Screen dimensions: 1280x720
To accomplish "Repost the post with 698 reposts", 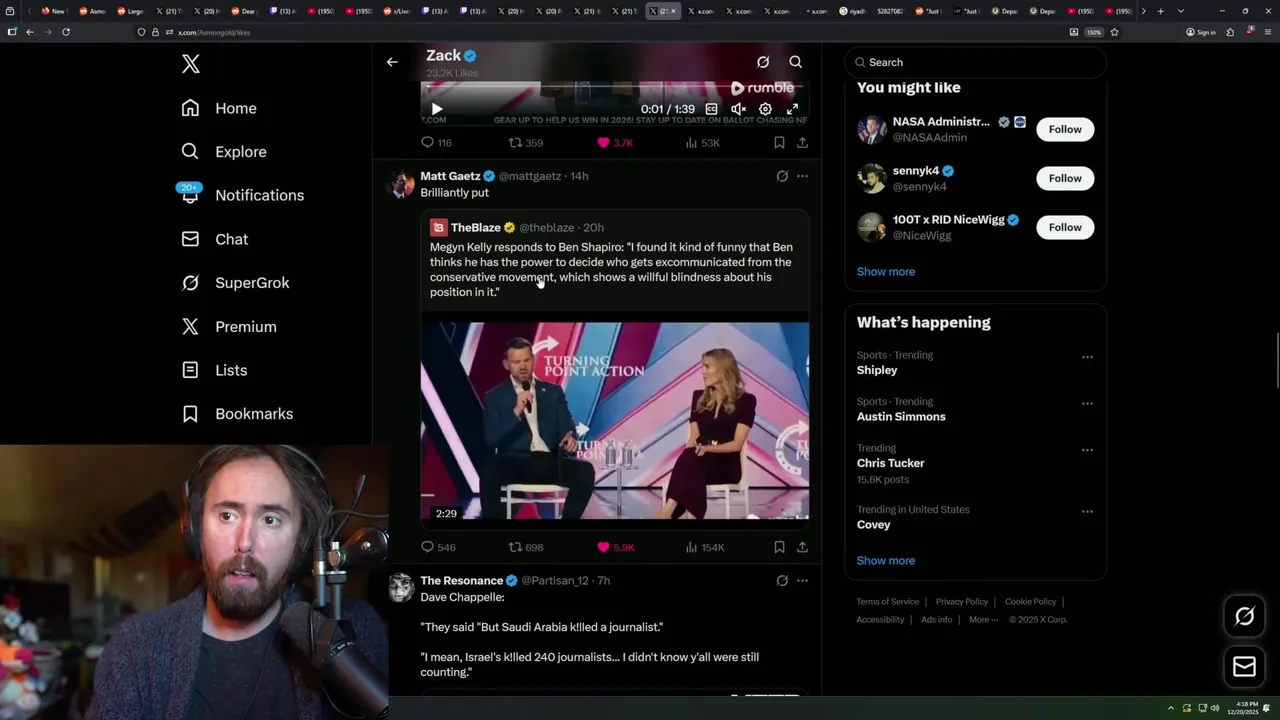I will click(526, 547).
